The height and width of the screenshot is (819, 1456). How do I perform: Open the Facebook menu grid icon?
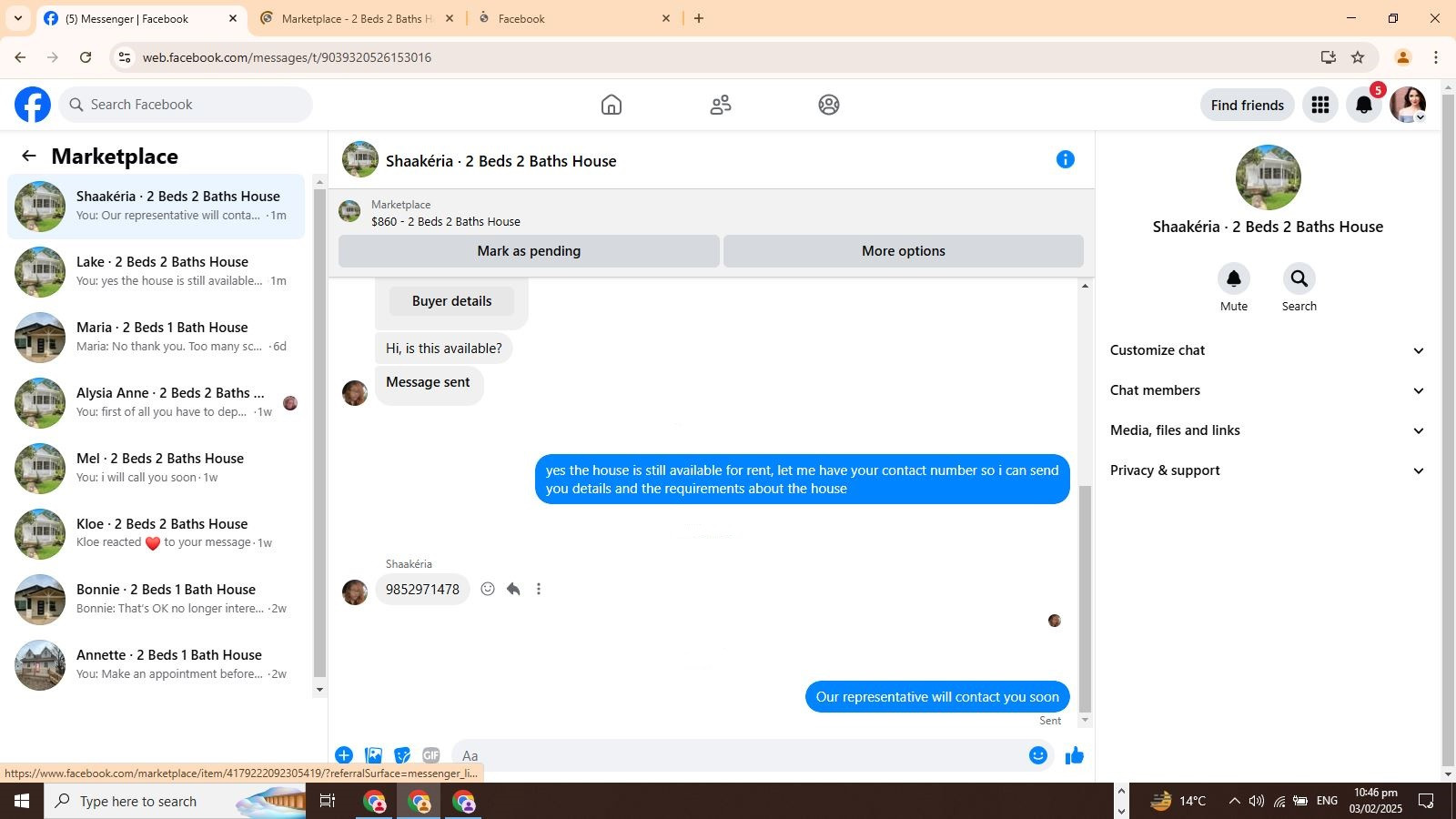(1320, 105)
